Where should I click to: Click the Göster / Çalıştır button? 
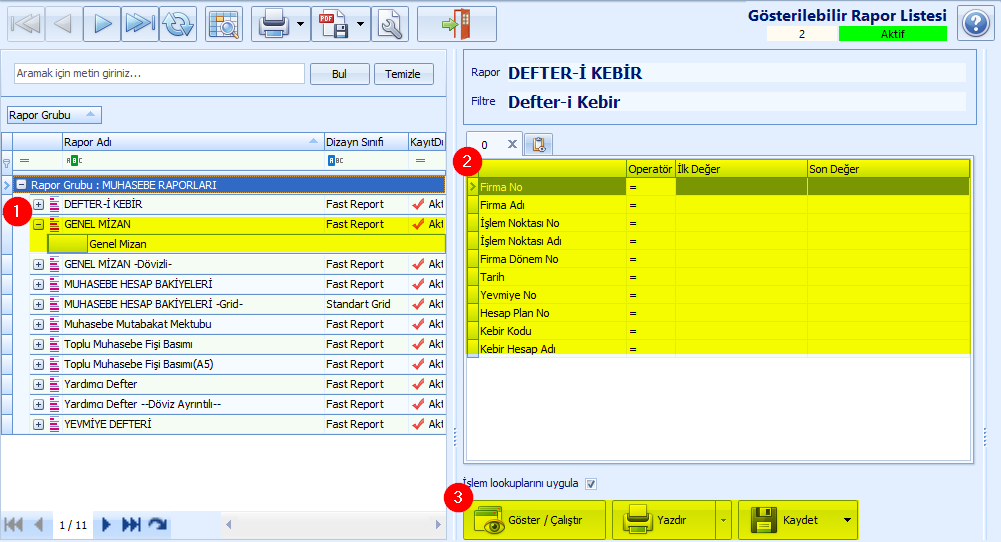(x=534, y=520)
